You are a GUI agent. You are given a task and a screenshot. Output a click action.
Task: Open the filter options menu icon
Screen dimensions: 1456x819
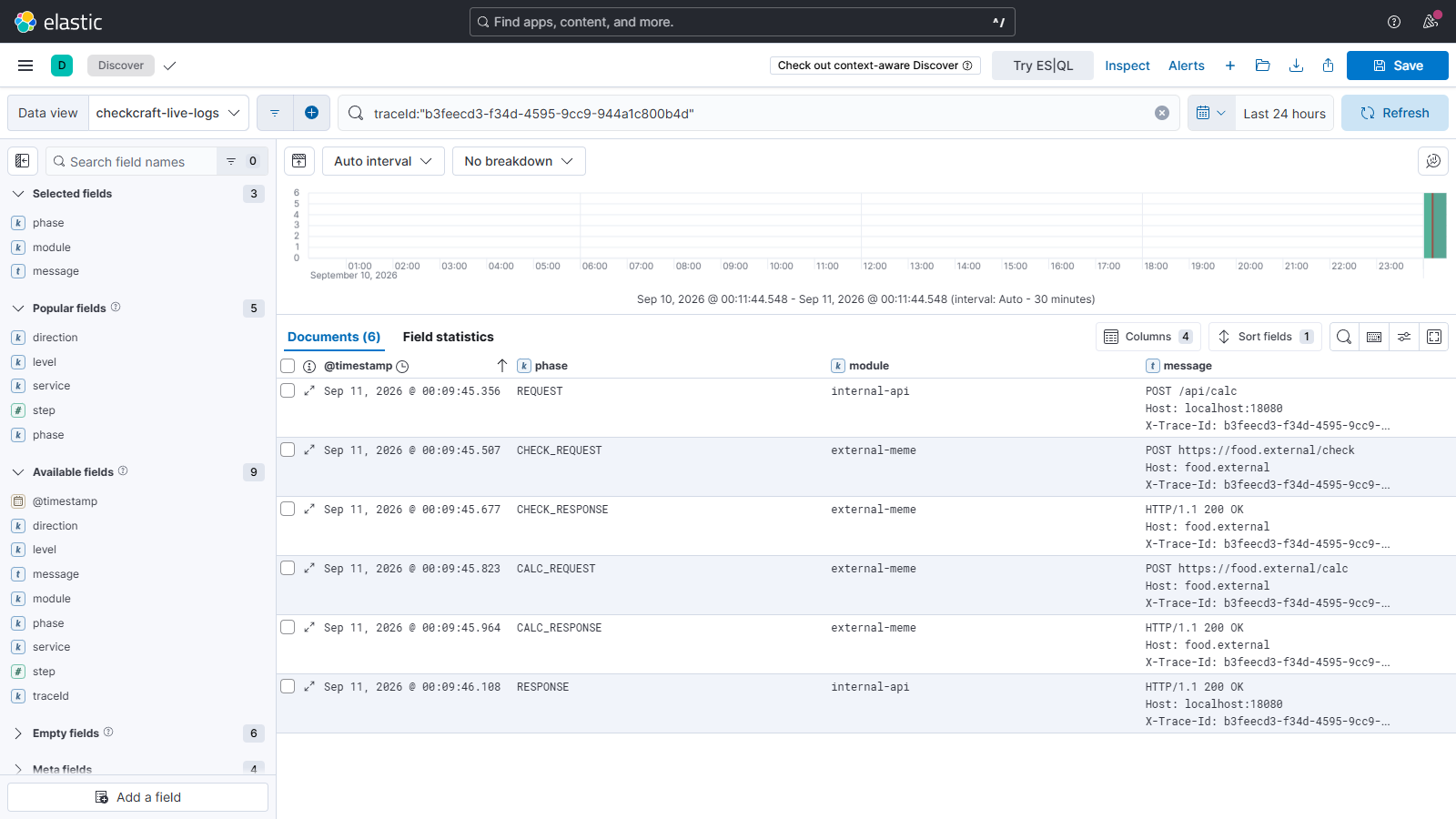[275, 113]
